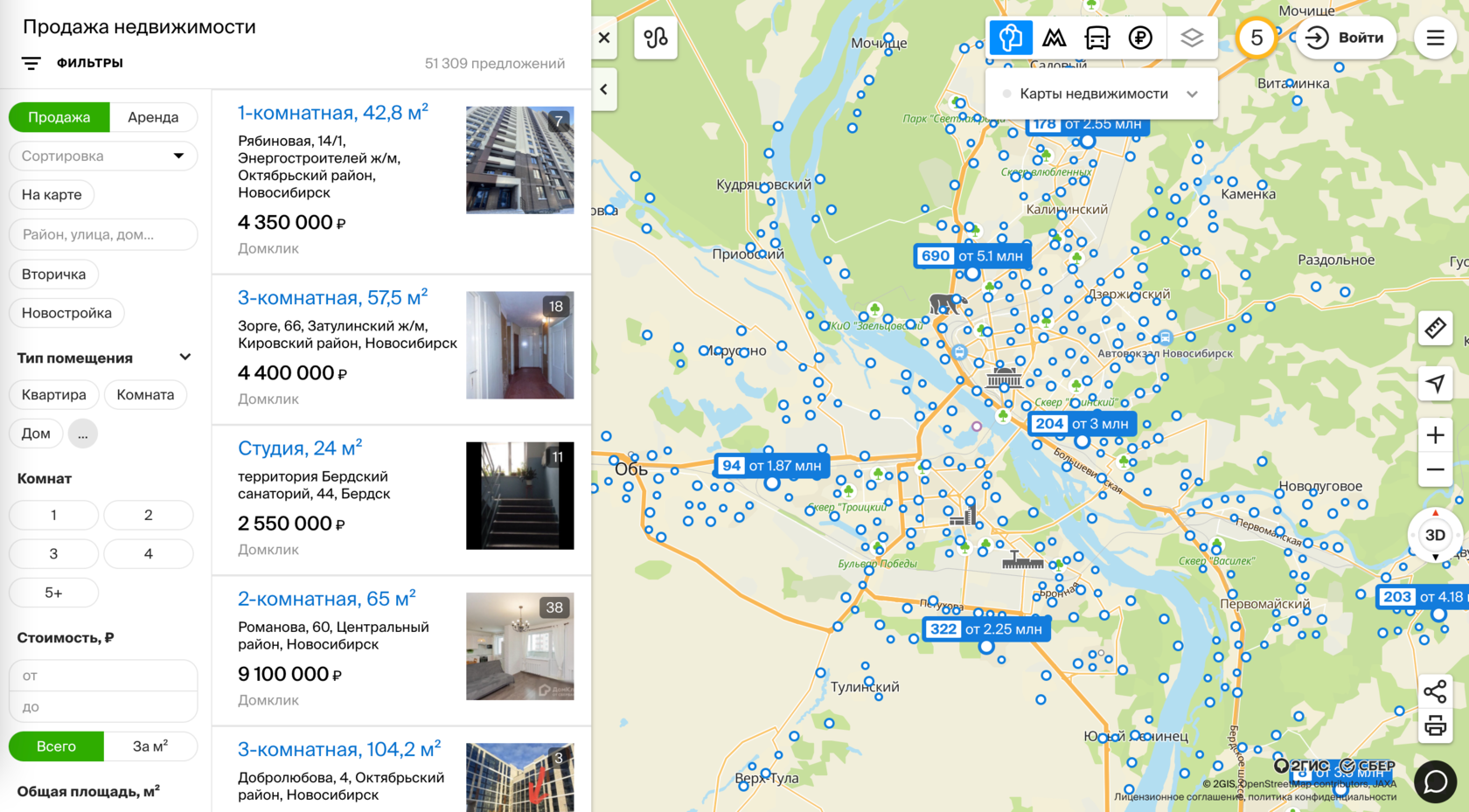The width and height of the screenshot is (1469, 812).
Task: Open the hamburger main menu
Action: pos(1435,38)
